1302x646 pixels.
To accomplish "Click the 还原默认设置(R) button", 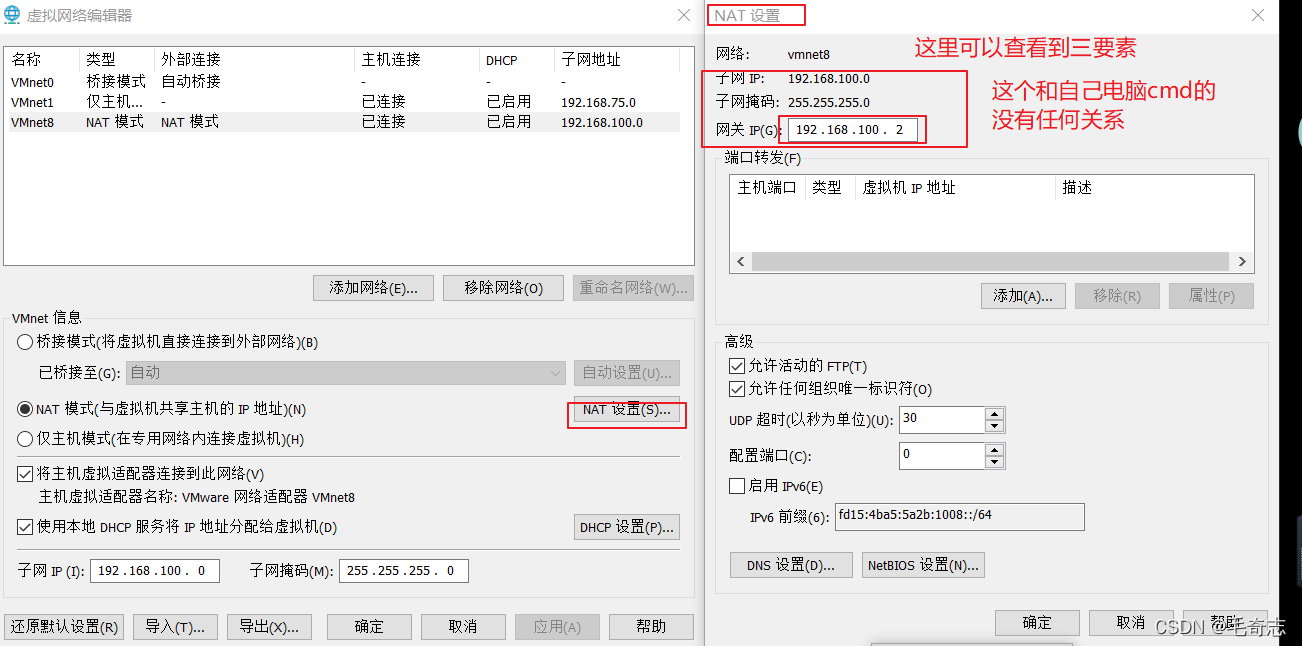I will (65, 627).
